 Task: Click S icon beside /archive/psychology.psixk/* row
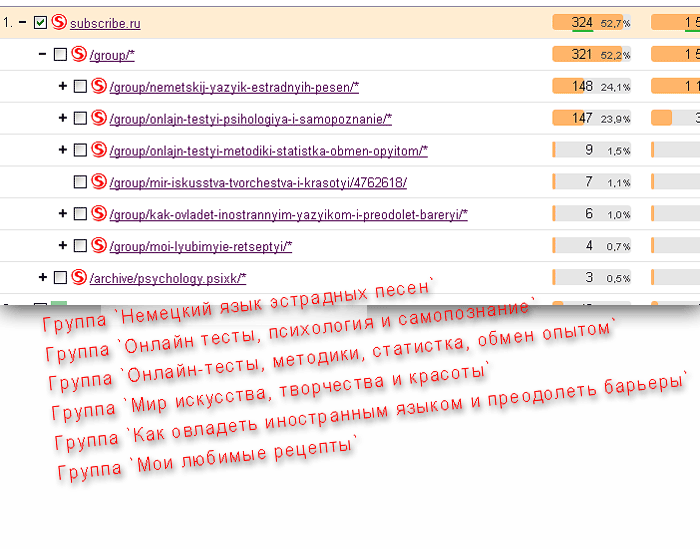pyautogui.click(x=79, y=277)
